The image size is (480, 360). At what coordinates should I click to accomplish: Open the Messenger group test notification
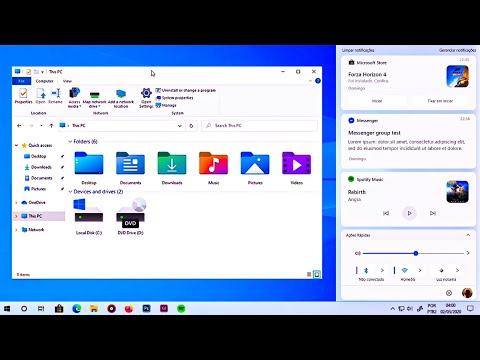pos(408,141)
